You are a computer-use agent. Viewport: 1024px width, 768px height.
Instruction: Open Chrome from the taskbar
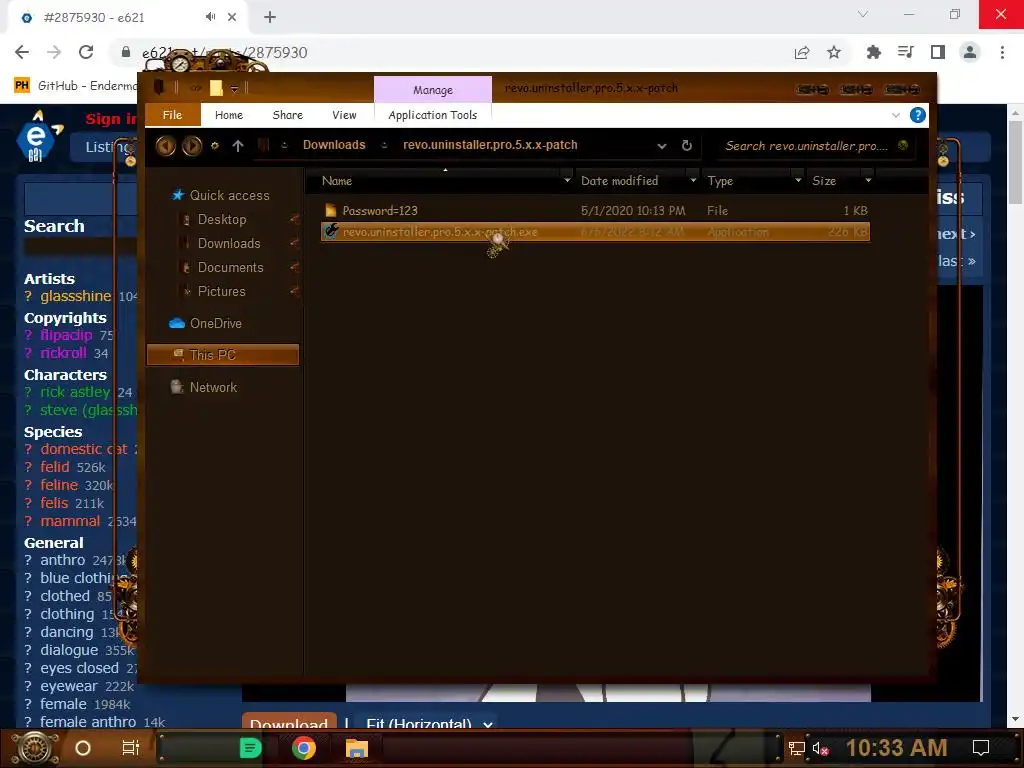click(303, 748)
